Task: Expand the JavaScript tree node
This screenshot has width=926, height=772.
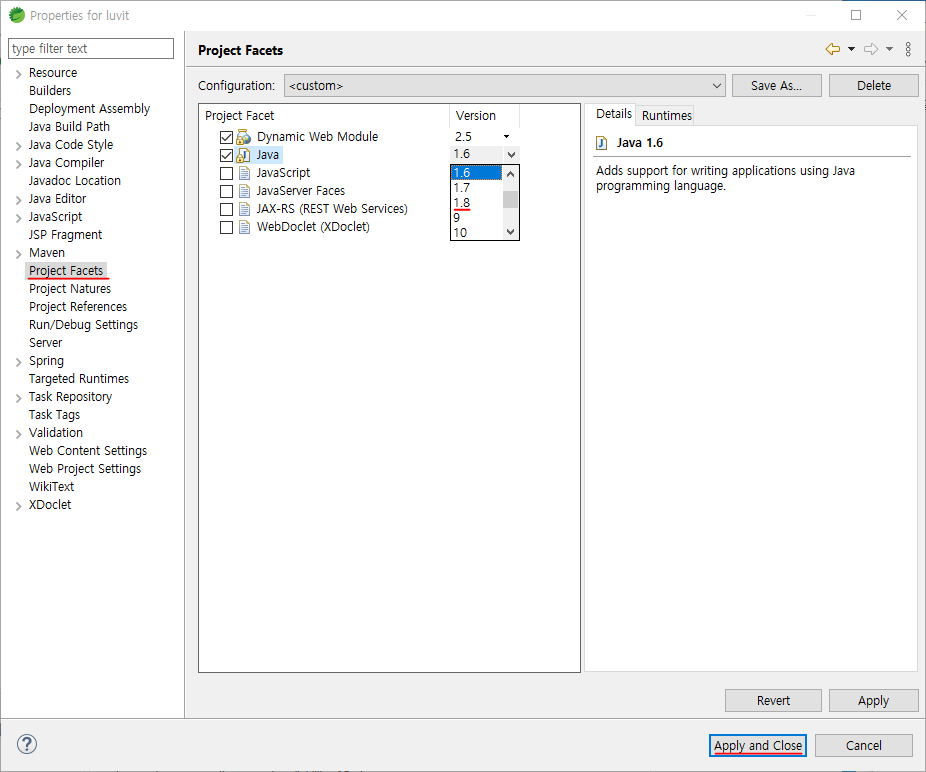Action: (18, 217)
